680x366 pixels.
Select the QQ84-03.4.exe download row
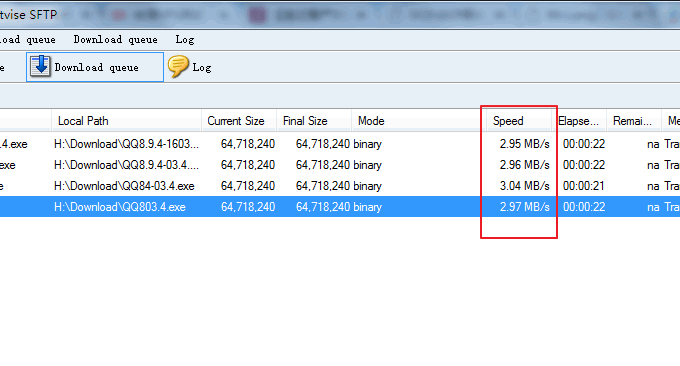[340, 186]
